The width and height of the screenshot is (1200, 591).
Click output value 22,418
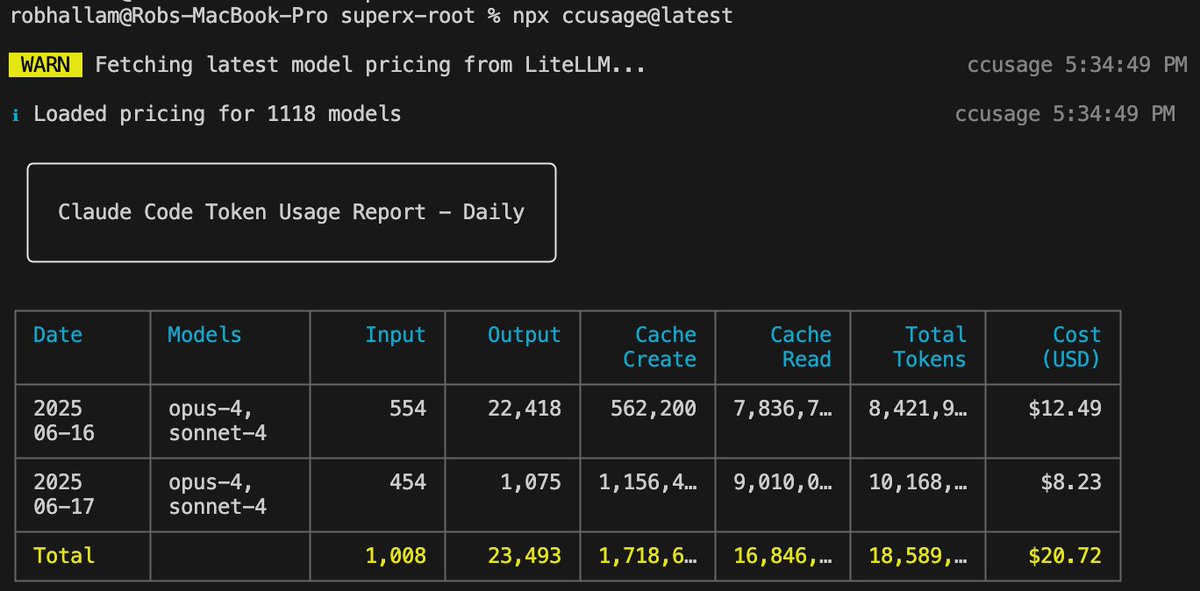[x=524, y=409]
